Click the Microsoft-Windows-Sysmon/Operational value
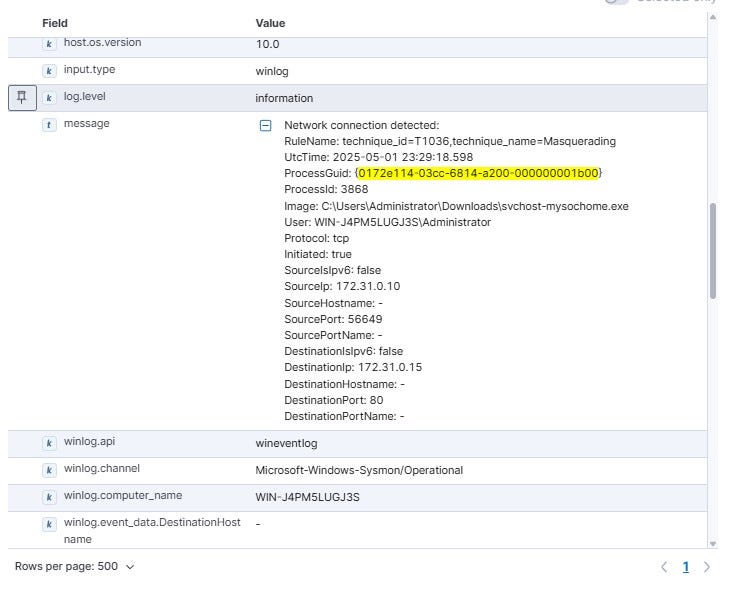The image size is (731, 592). 359,470
